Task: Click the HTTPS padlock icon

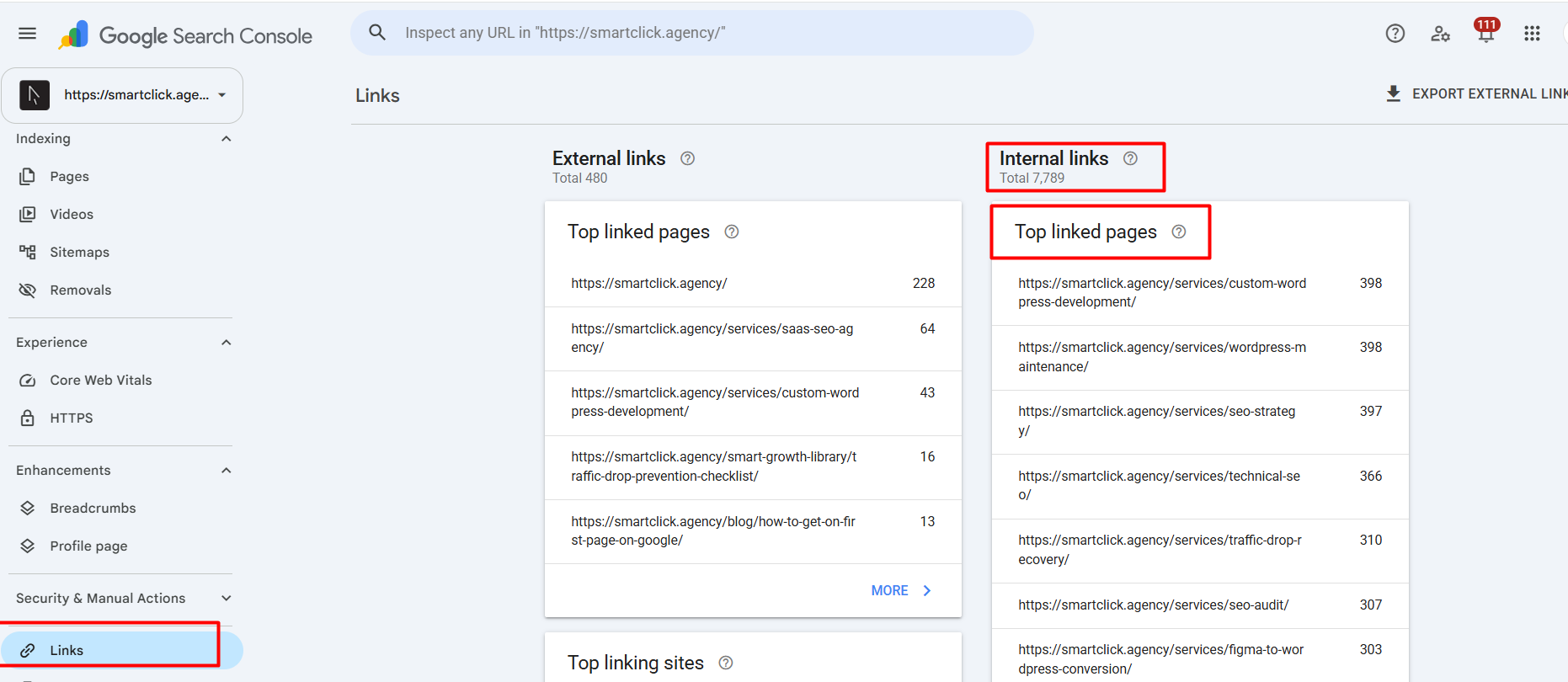Action: tap(28, 418)
